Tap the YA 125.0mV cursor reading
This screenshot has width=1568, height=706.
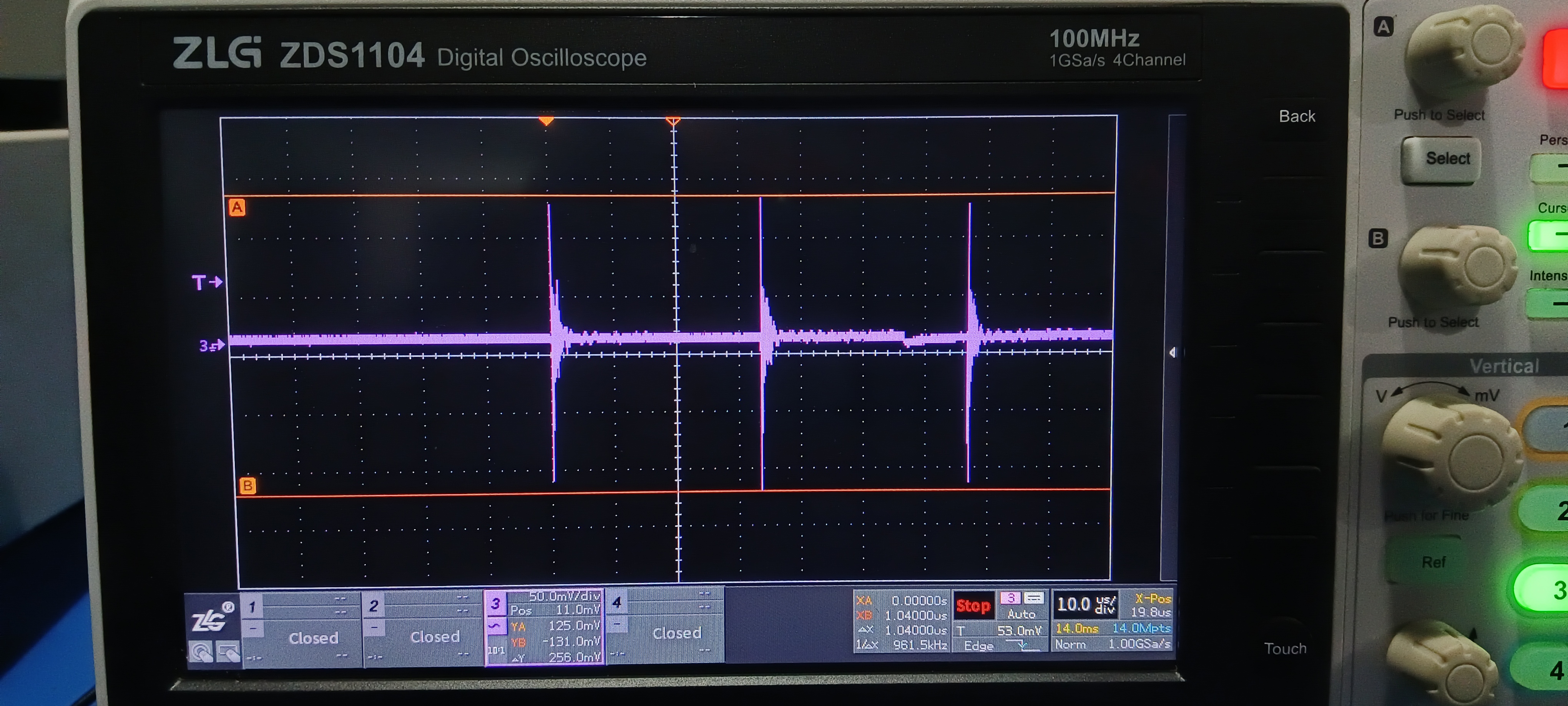(x=555, y=626)
